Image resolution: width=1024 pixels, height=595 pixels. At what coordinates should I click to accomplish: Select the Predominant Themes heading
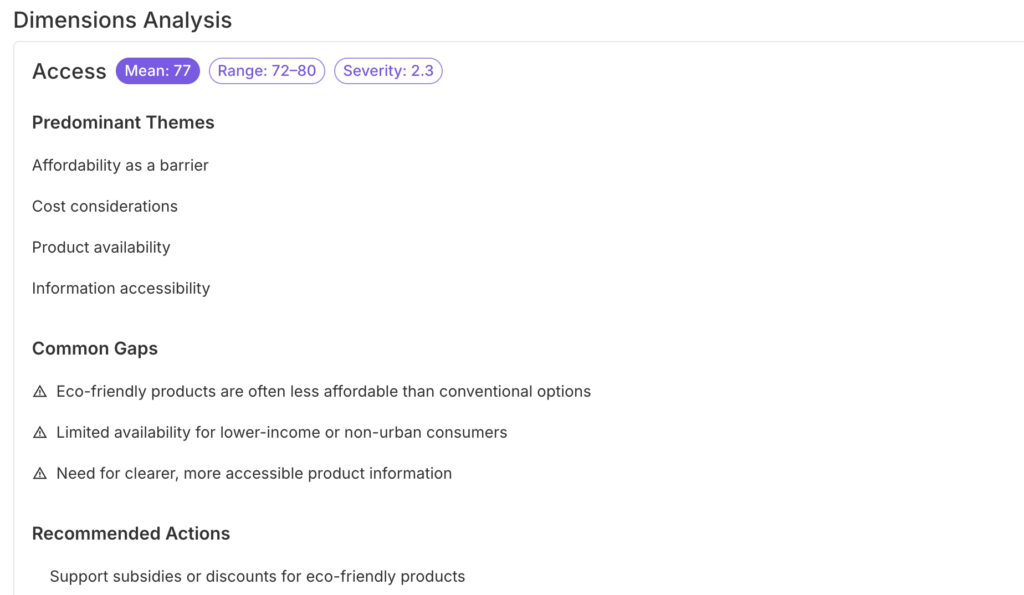click(123, 122)
